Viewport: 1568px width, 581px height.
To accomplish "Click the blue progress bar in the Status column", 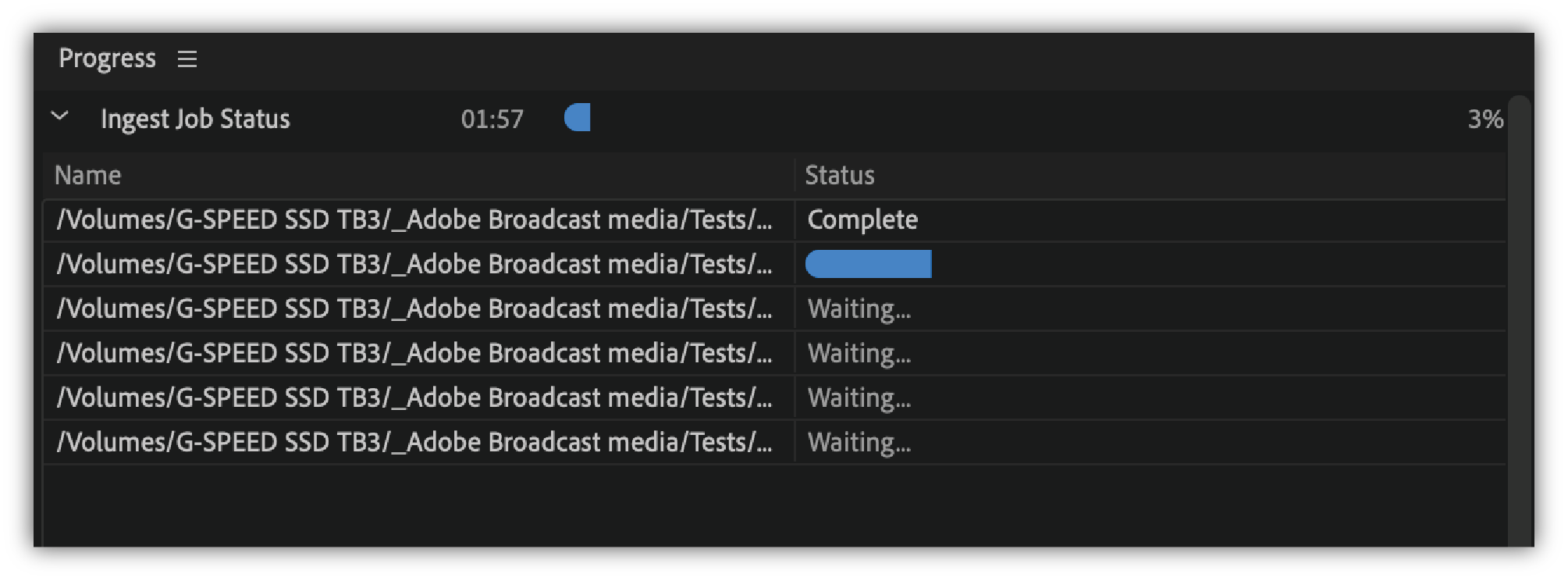I will pyautogui.click(x=868, y=264).
